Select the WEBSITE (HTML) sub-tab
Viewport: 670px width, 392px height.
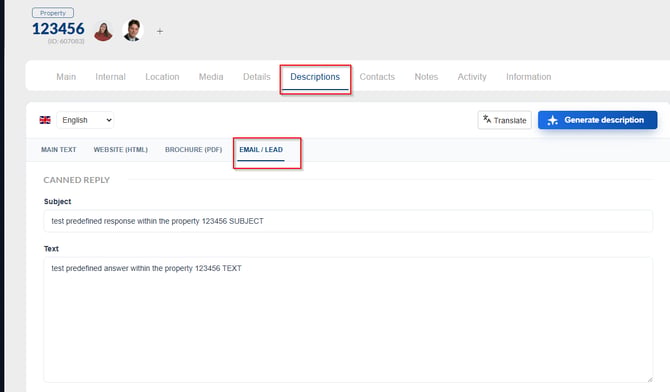(x=120, y=150)
